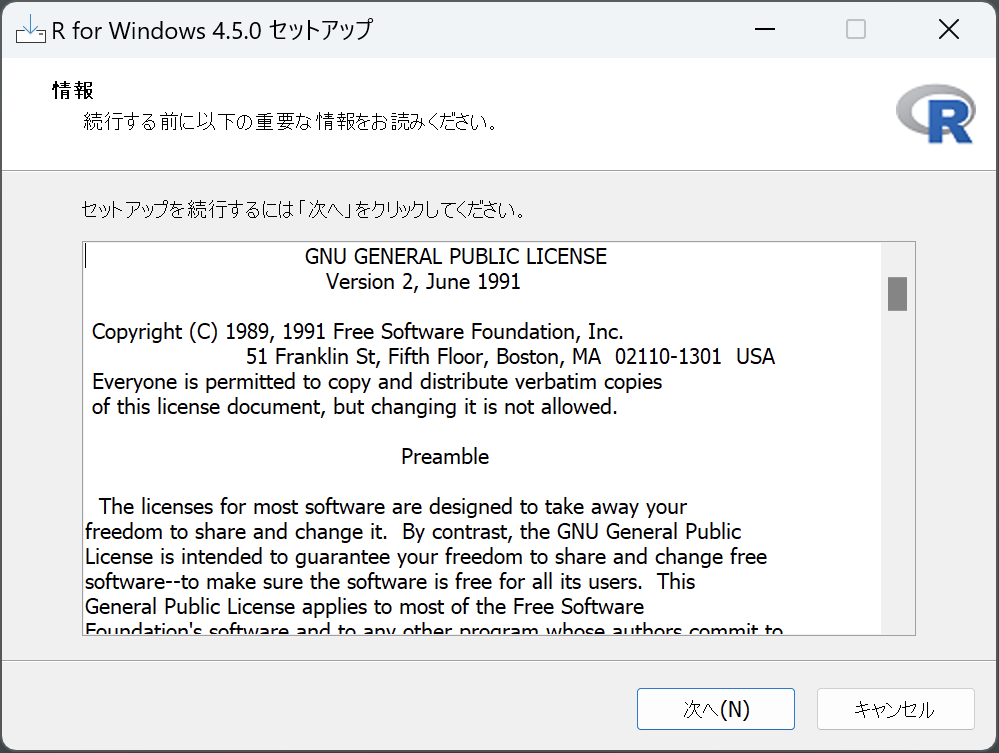Screen dimensions: 999x753
Task: Click the キャンセル button
Action: coord(895,709)
